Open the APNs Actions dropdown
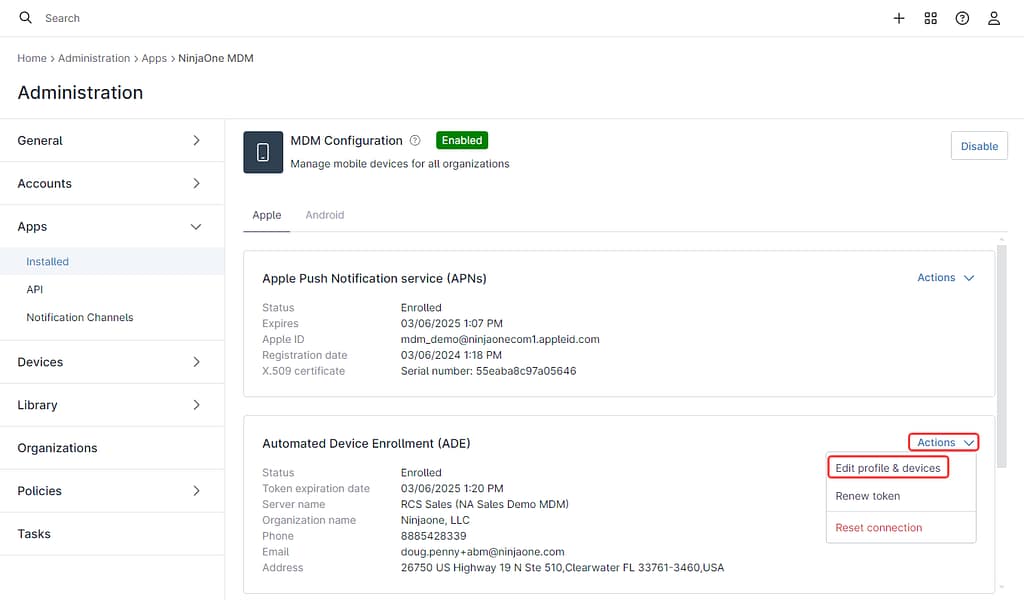This screenshot has height=600, width=1024. pyautogui.click(x=945, y=278)
